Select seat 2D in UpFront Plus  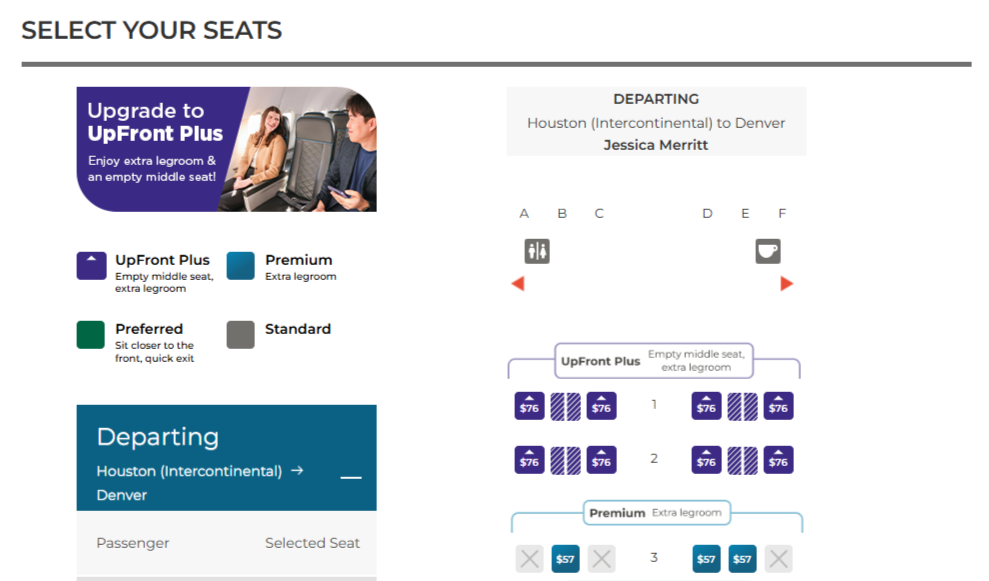pyautogui.click(x=706, y=460)
